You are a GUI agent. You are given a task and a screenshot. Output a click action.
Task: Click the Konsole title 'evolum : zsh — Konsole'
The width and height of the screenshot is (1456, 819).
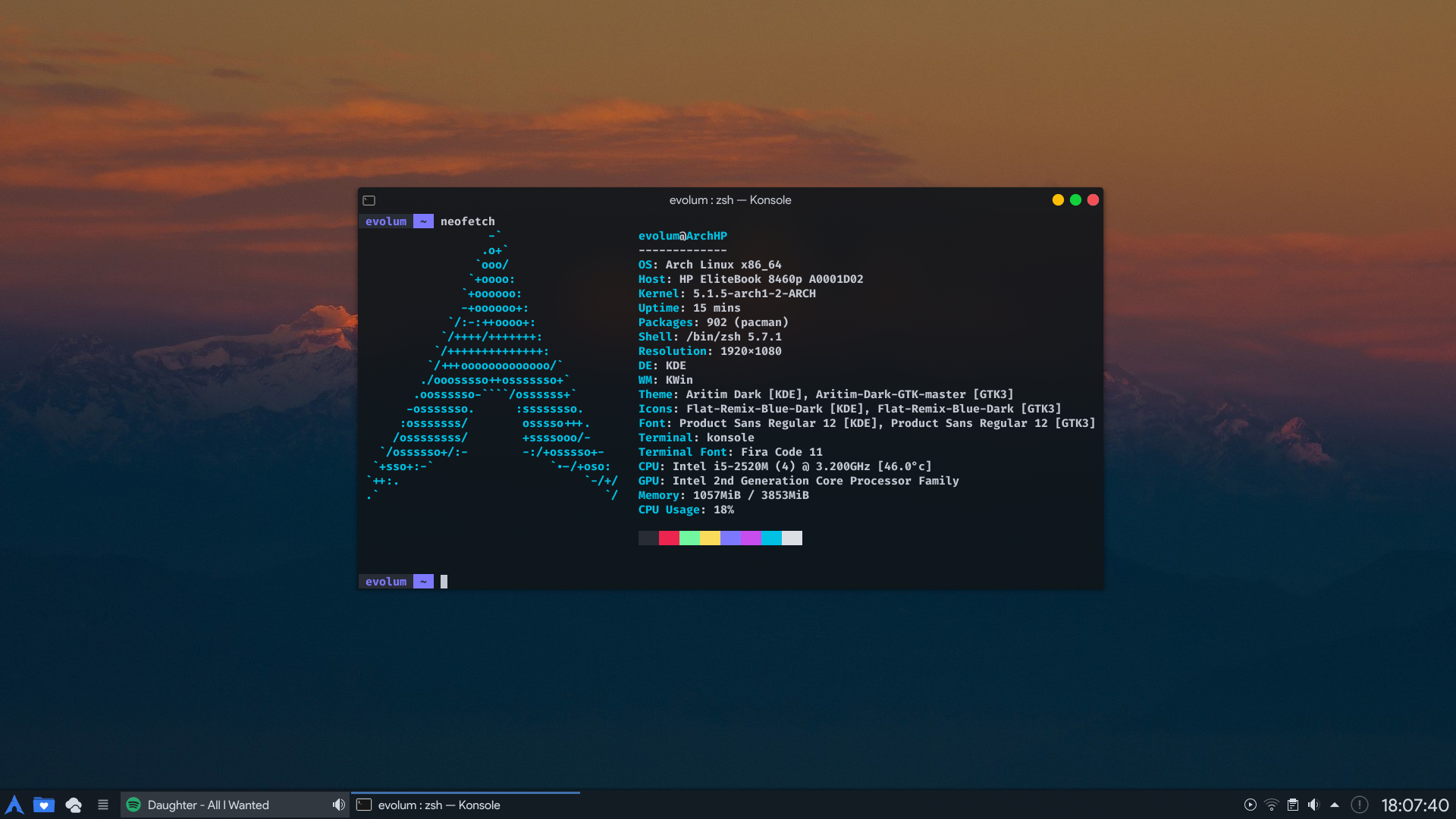coord(730,200)
